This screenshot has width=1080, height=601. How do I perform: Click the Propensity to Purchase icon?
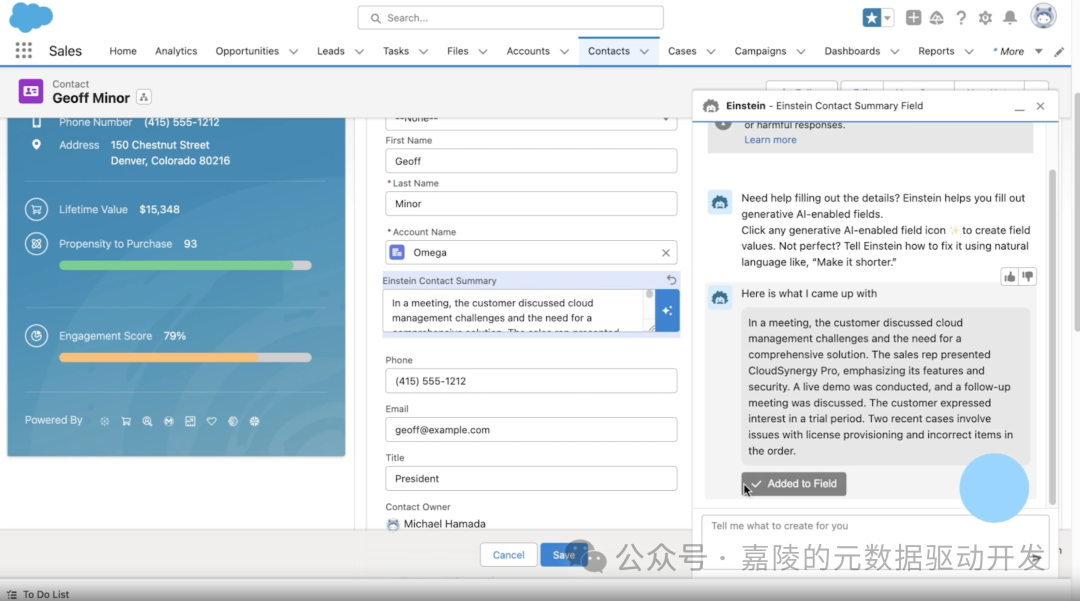click(x=37, y=244)
